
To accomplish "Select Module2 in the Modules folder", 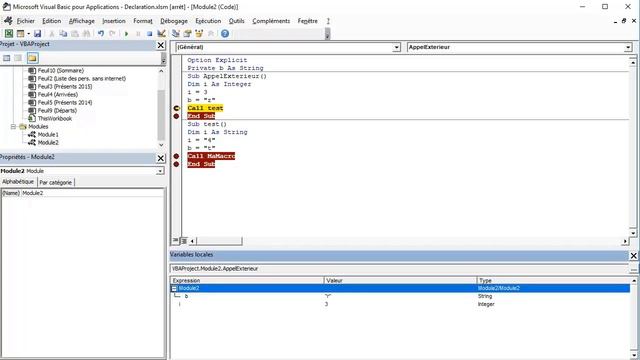I will point(48,142).
